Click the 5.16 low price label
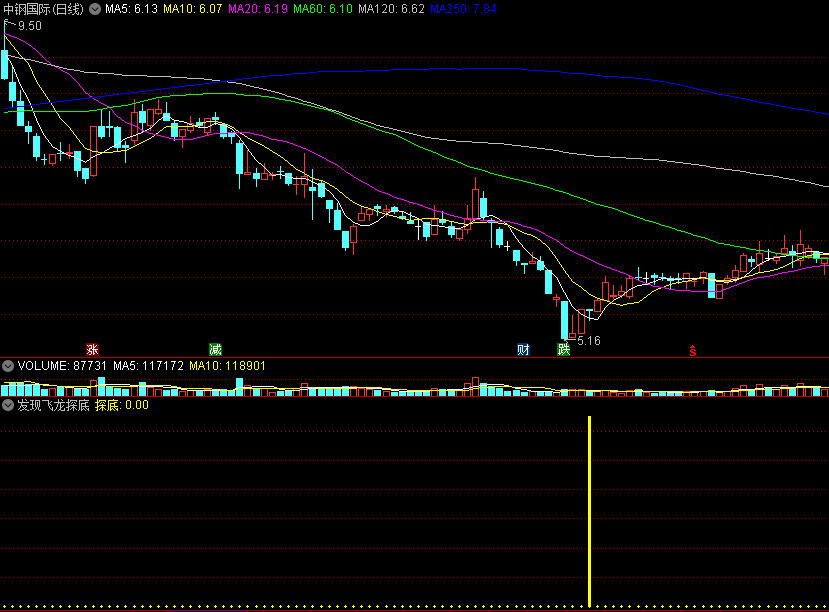Viewport: 829px width, 612px height. [x=589, y=341]
